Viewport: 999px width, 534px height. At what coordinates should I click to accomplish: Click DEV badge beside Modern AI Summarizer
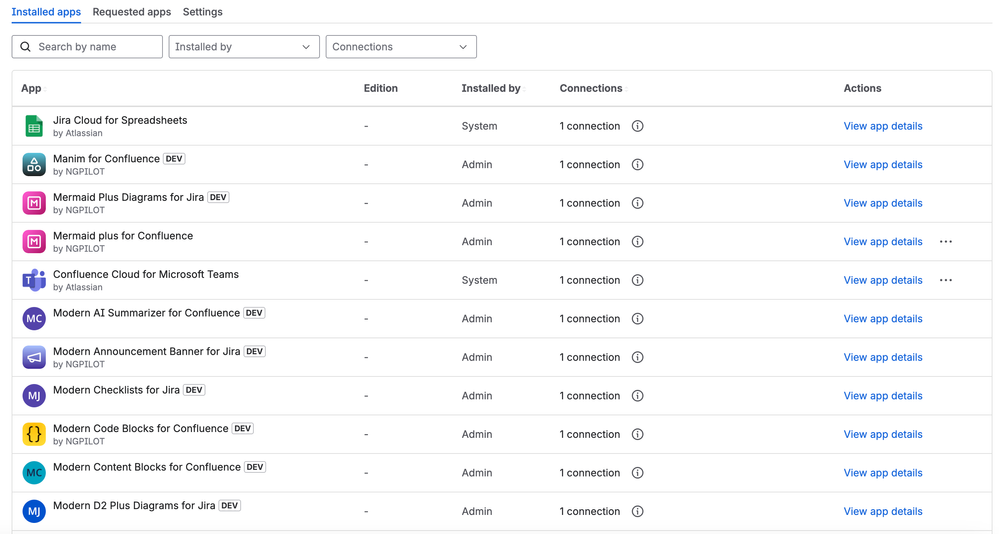pyautogui.click(x=254, y=313)
